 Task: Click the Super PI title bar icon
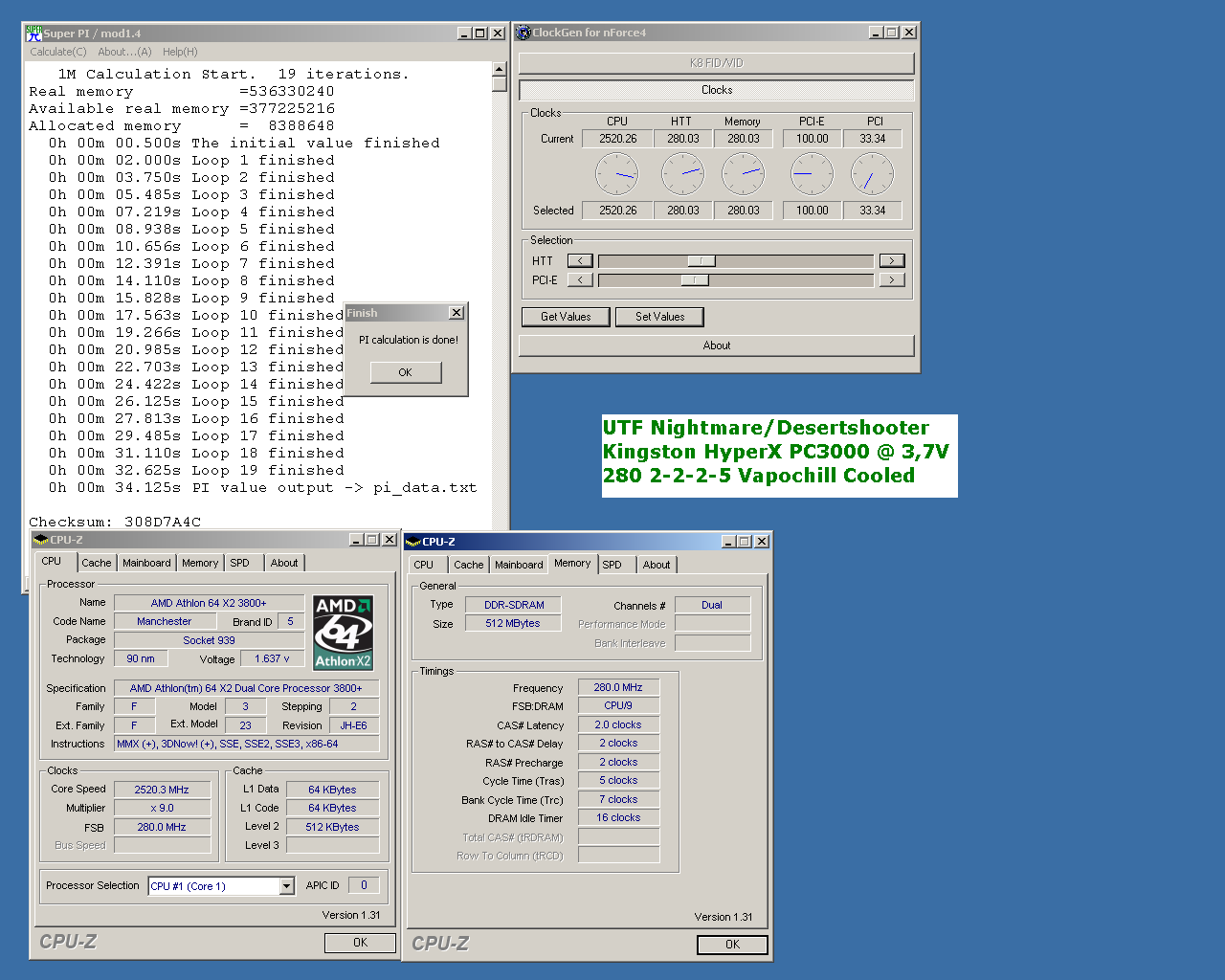tap(33, 33)
